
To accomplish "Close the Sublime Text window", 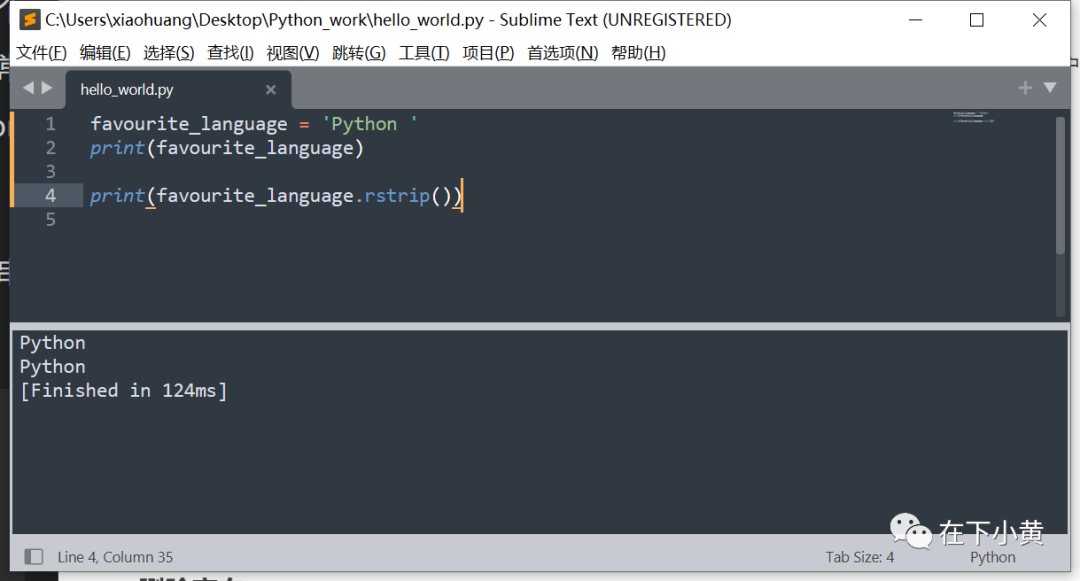I will point(1039,20).
